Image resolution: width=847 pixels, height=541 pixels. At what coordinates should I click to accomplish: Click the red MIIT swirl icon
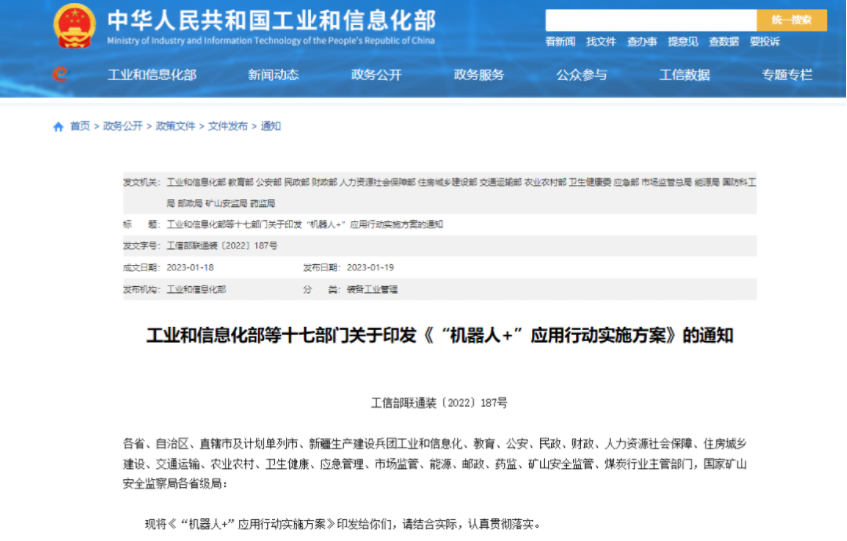point(60,74)
